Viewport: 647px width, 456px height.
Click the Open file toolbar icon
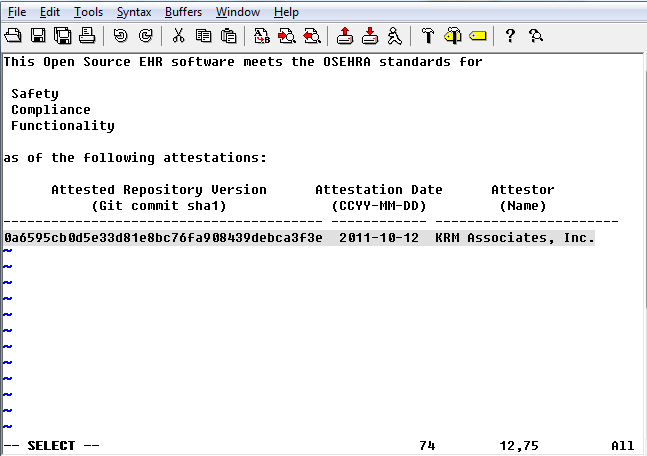point(14,36)
